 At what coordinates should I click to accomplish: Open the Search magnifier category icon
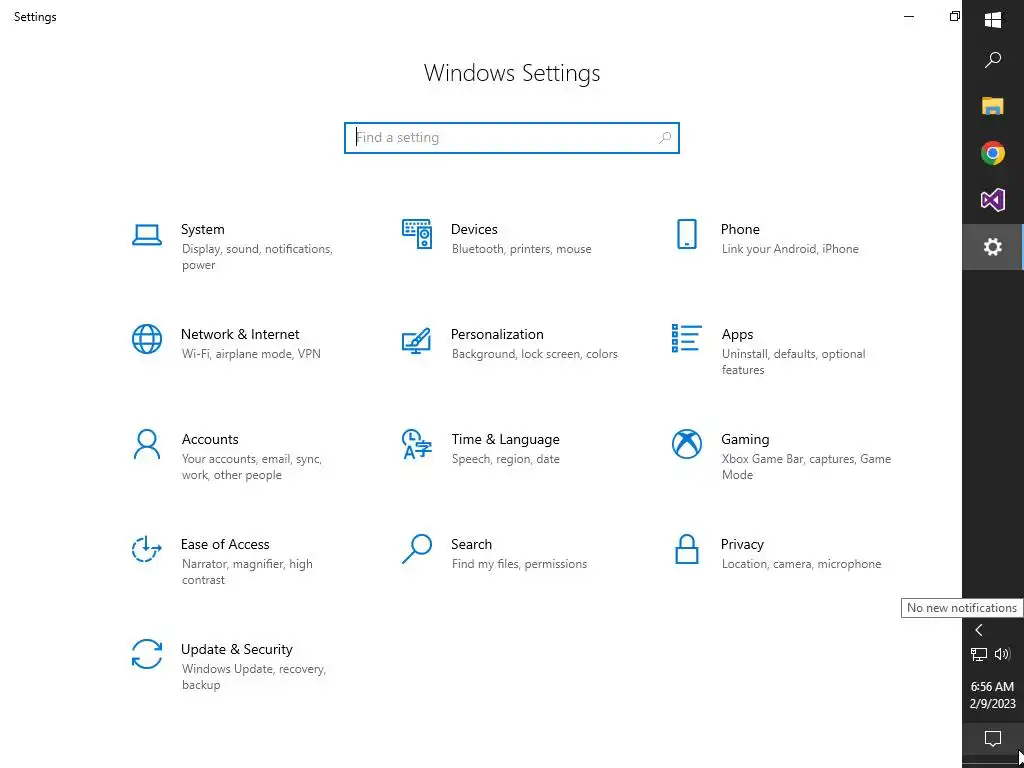pos(417,549)
